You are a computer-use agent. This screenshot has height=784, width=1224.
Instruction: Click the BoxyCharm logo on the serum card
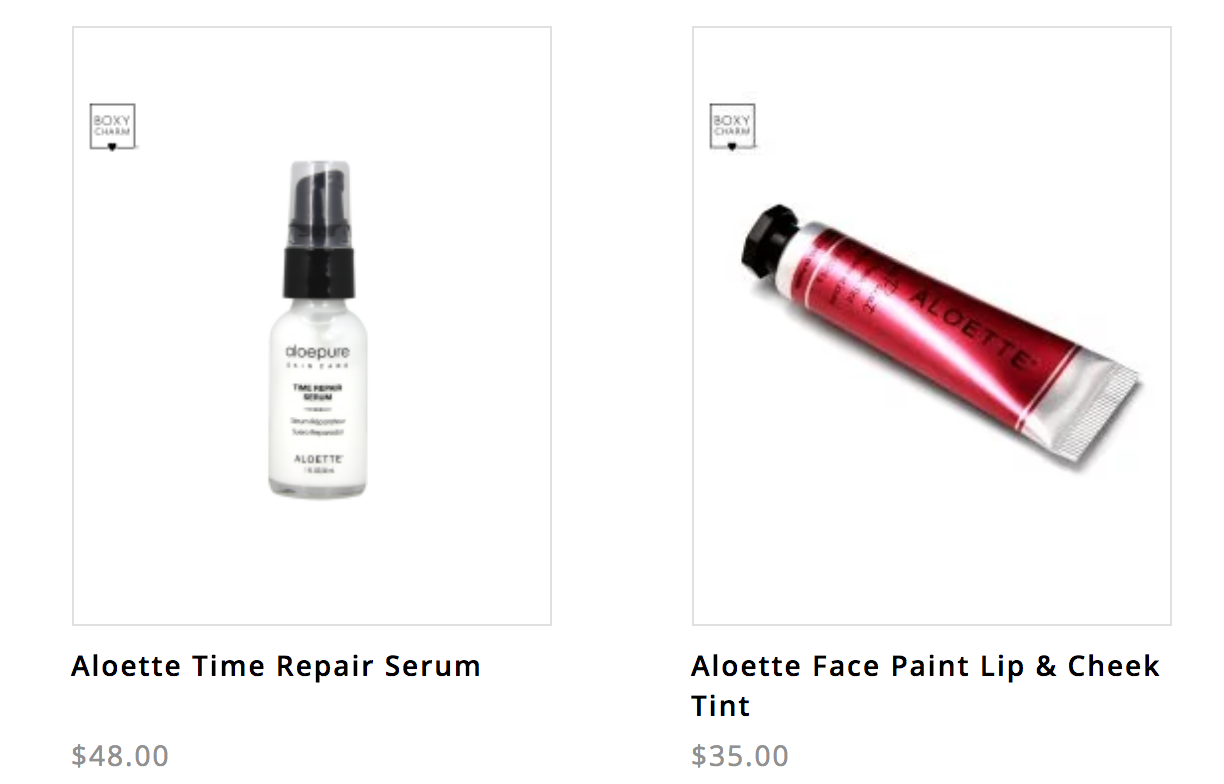112,127
